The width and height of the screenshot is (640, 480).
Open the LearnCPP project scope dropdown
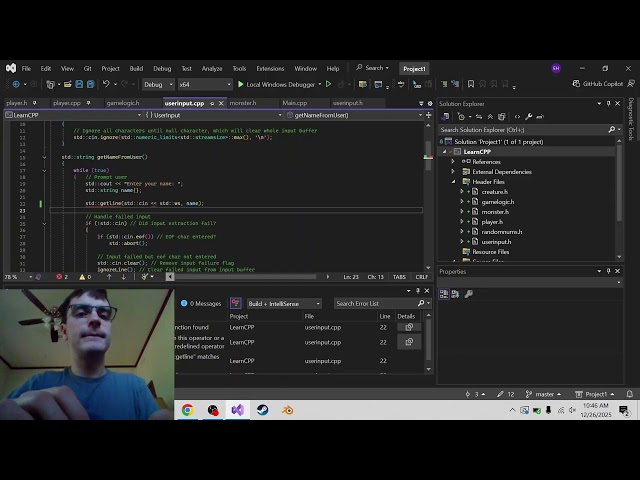click(73, 115)
